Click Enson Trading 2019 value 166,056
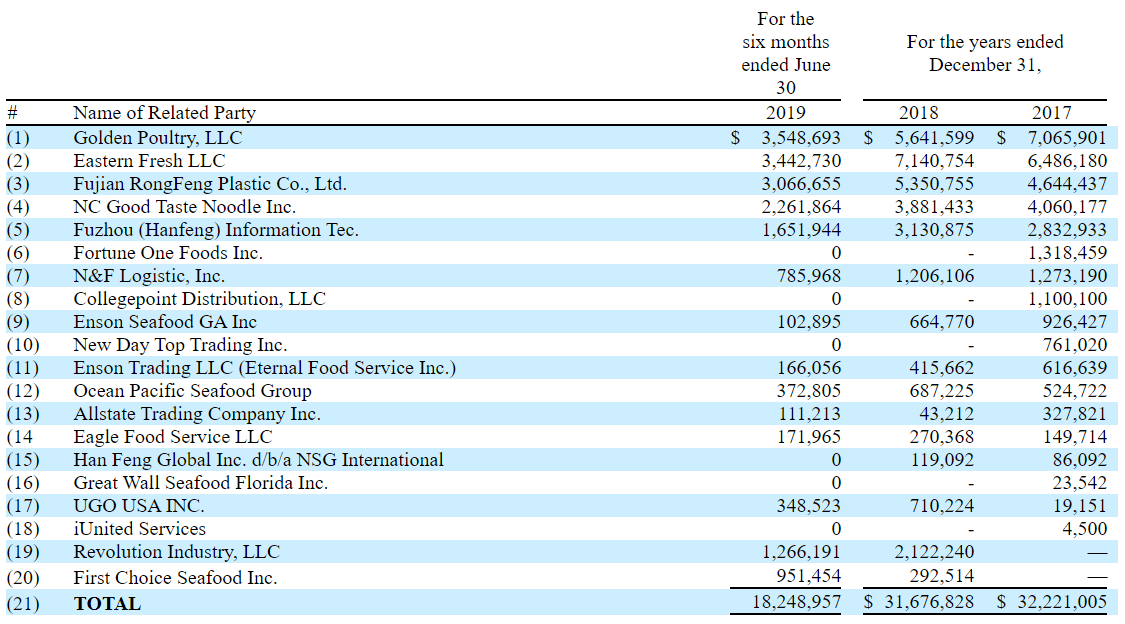The height and width of the screenshot is (624, 1125). pos(809,367)
